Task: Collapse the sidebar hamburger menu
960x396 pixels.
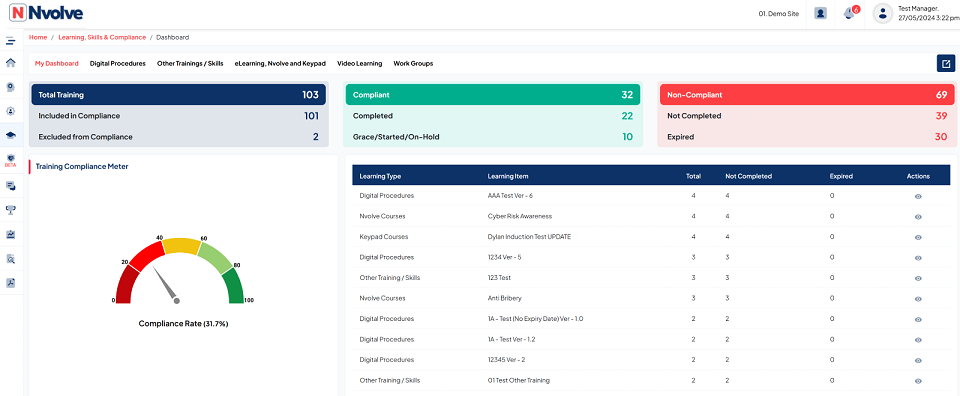Action: pyautogui.click(x=10, y=41)
